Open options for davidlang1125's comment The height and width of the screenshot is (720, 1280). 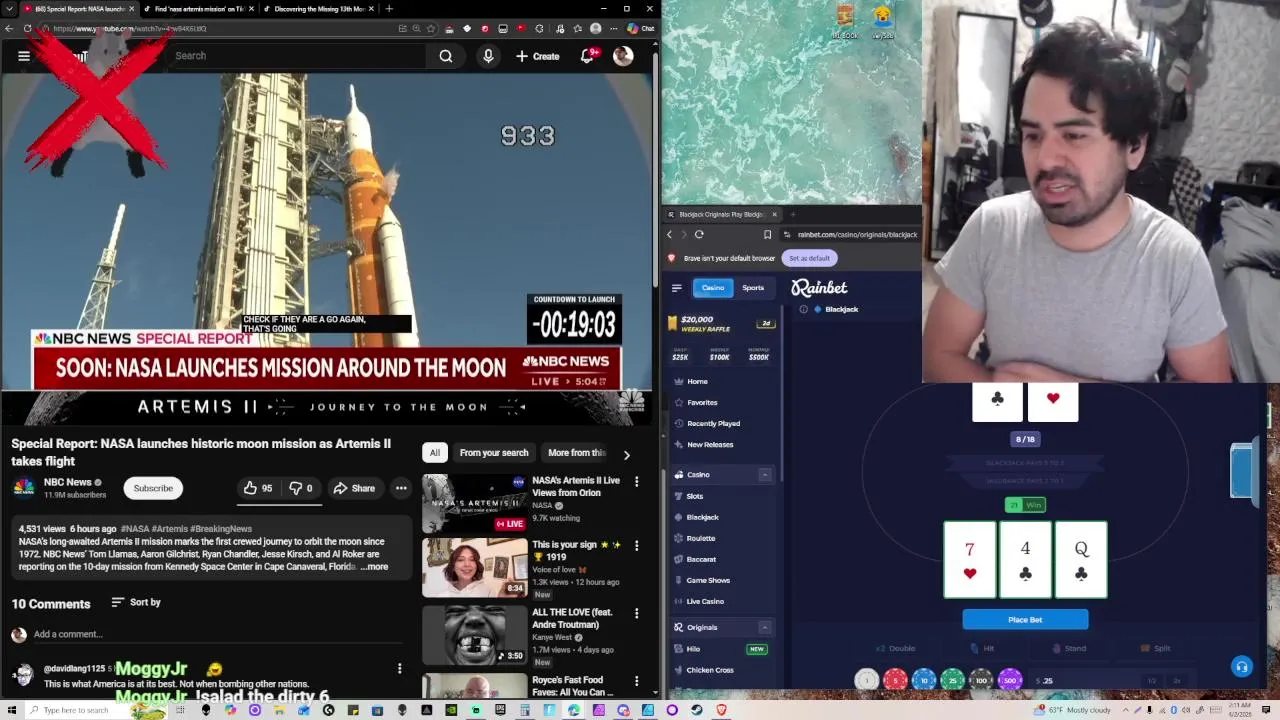[399, 668]
